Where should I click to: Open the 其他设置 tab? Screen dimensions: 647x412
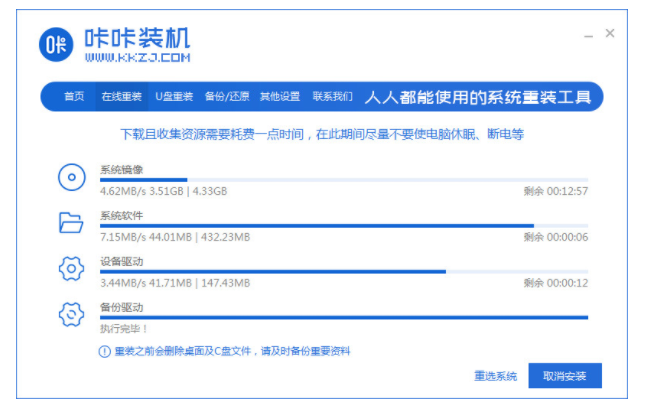click(x=279, y=97)
